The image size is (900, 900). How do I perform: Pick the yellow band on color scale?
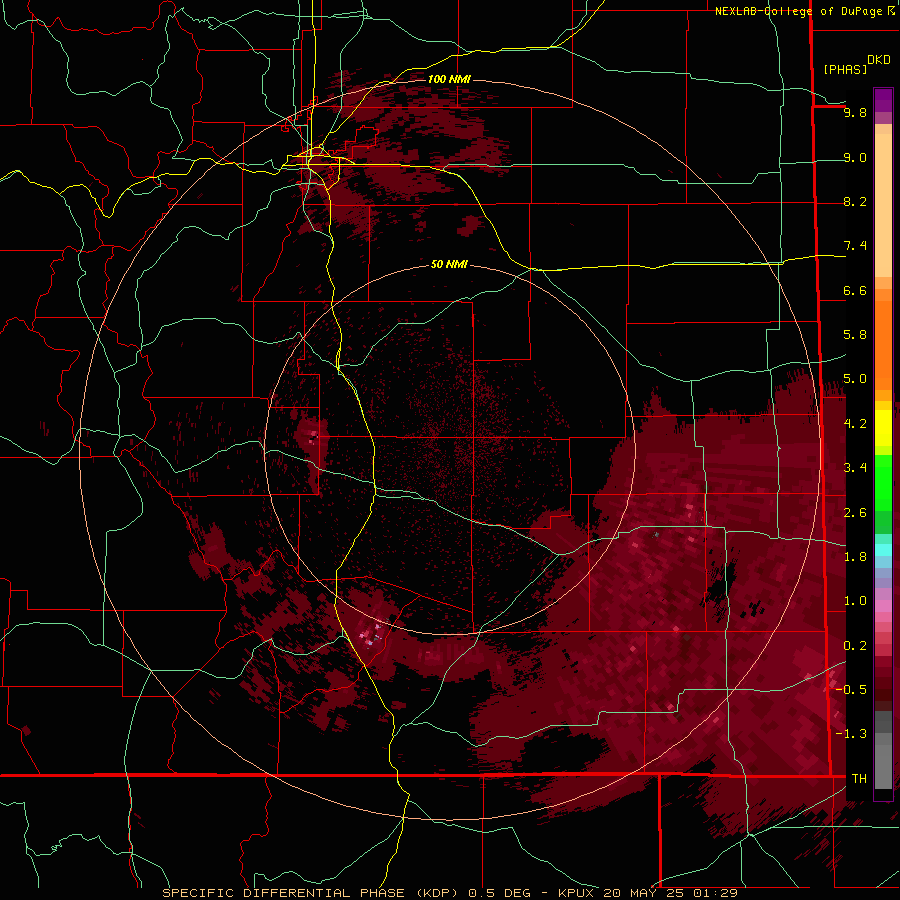883,428
